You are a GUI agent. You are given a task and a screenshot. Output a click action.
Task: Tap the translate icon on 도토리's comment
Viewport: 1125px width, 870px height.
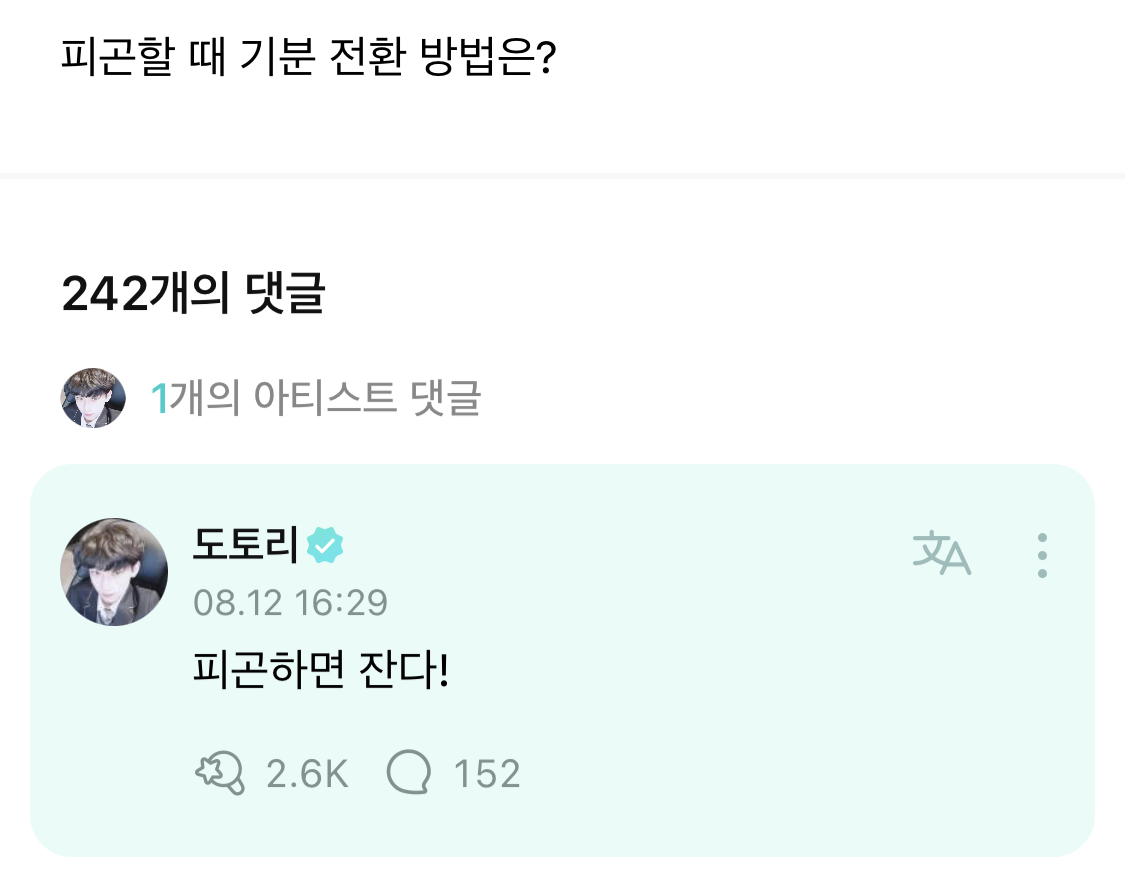[x=941, y=554]
